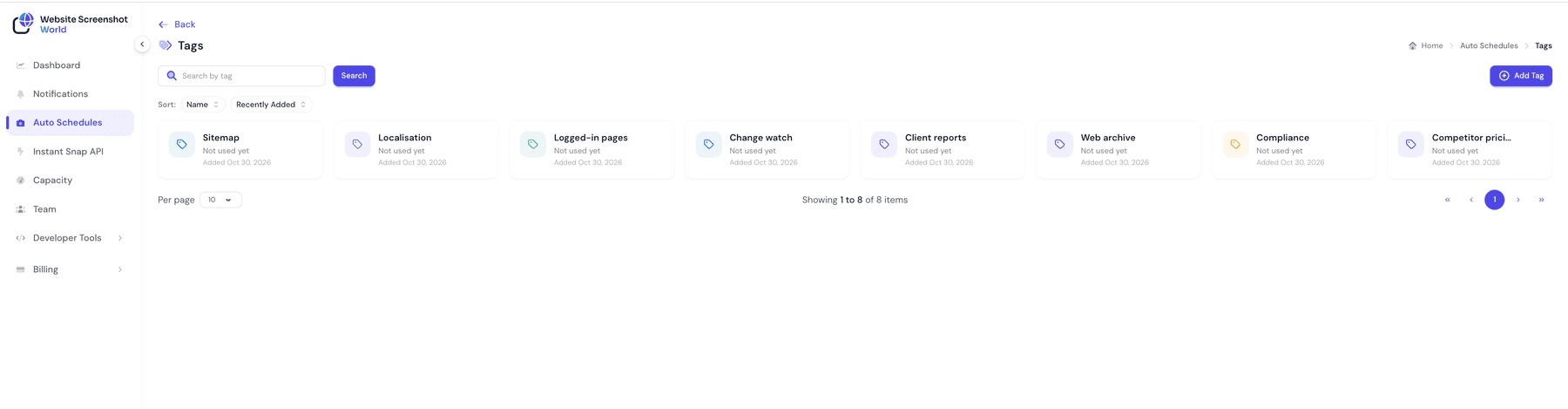
Task: Open the Per page dropdown
Action: point(220,200)
